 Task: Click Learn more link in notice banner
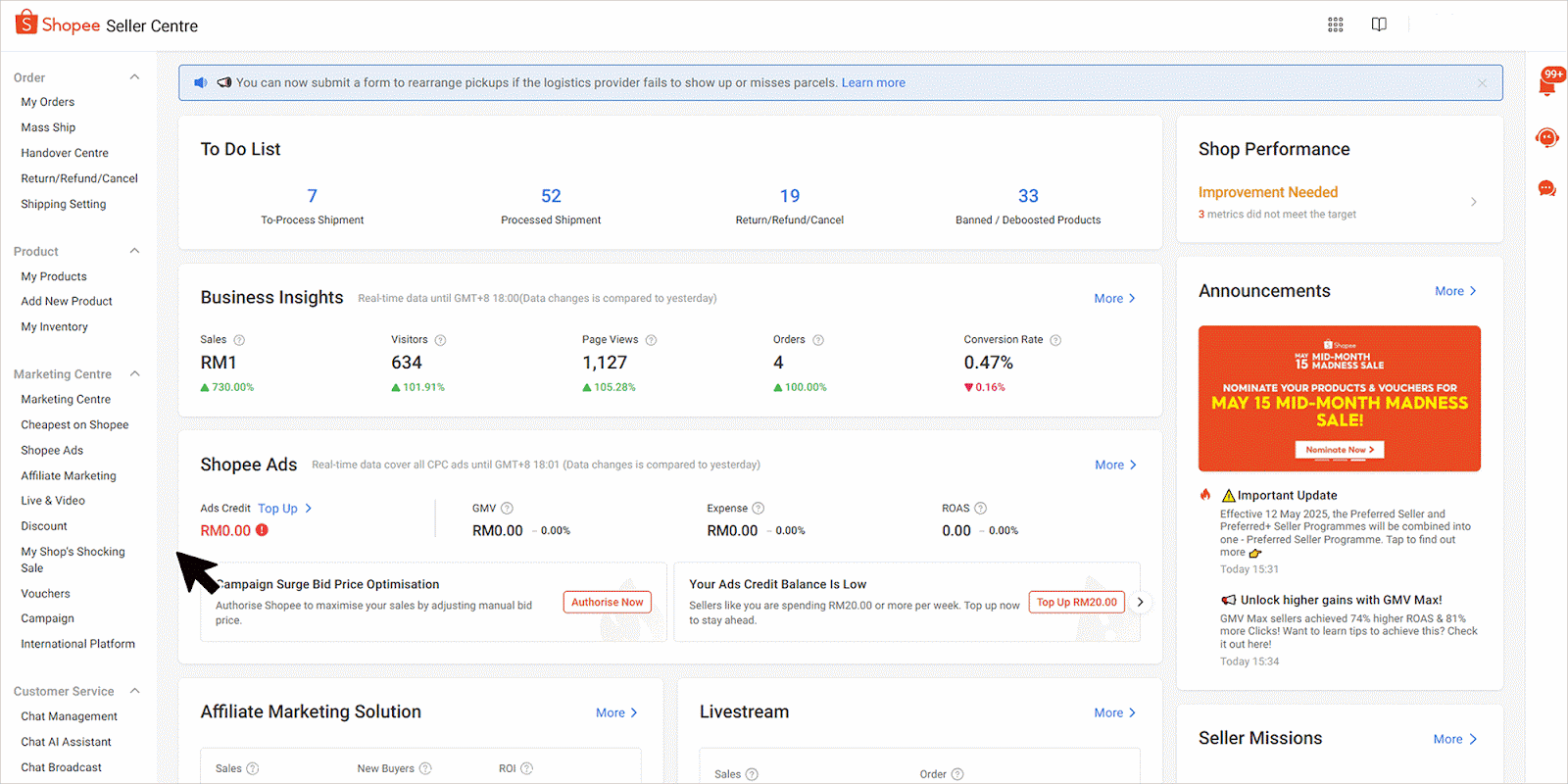coord(873,83)
